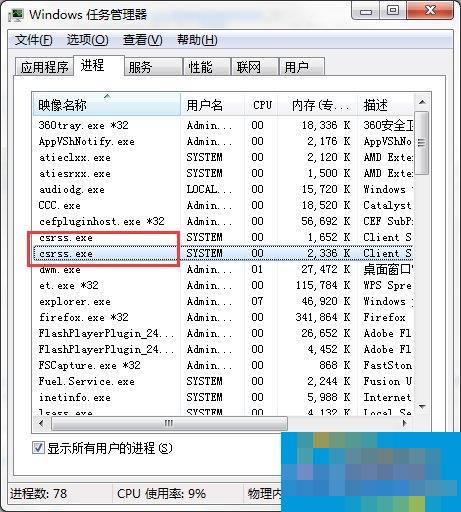Sort by 用户名 column header

212,105
